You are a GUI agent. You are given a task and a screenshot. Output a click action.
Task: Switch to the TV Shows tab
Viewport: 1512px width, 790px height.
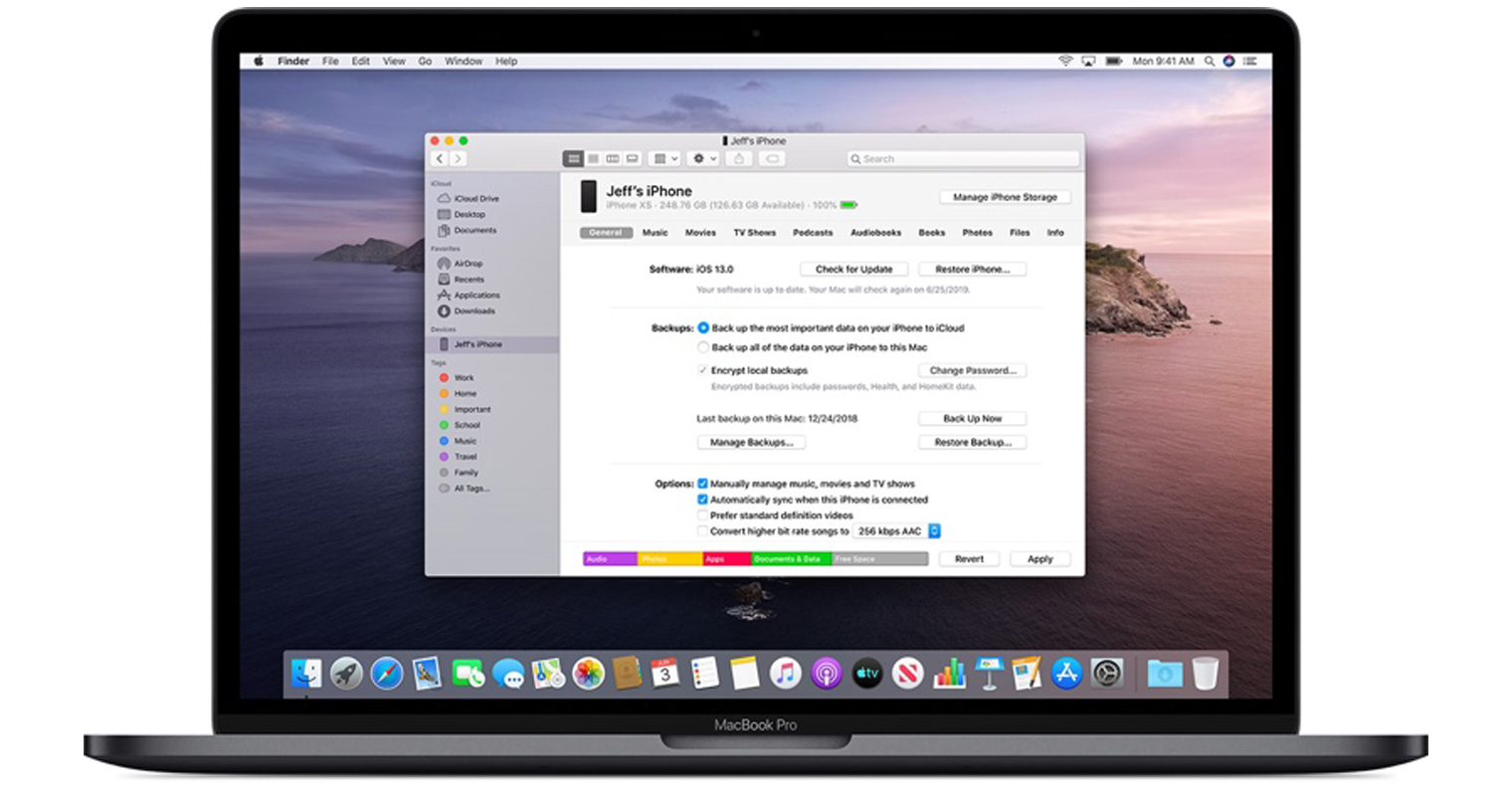tap(754, 233)
